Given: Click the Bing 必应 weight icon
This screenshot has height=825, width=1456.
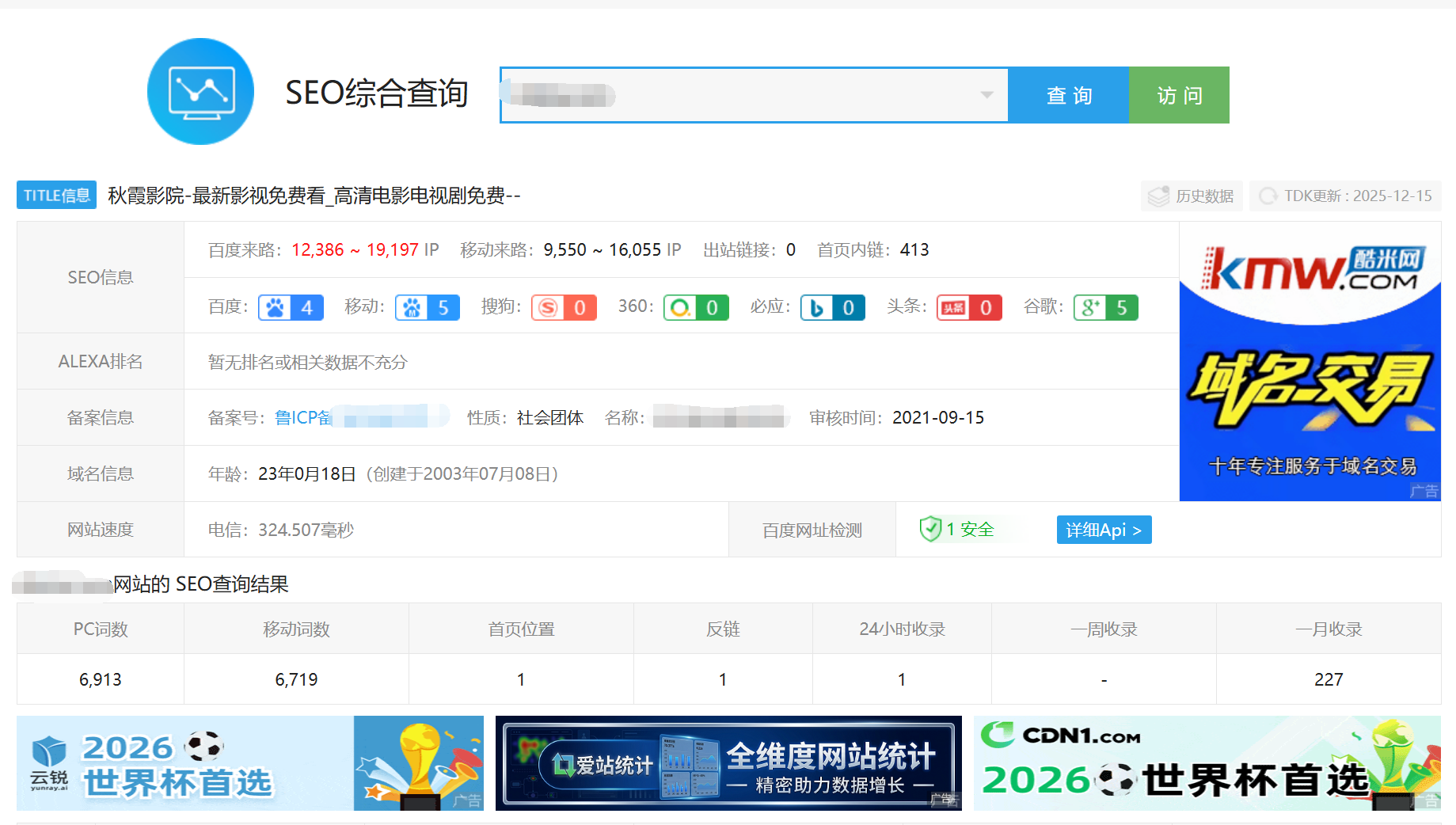Looking at the screenshot, I should coord(816,307).
